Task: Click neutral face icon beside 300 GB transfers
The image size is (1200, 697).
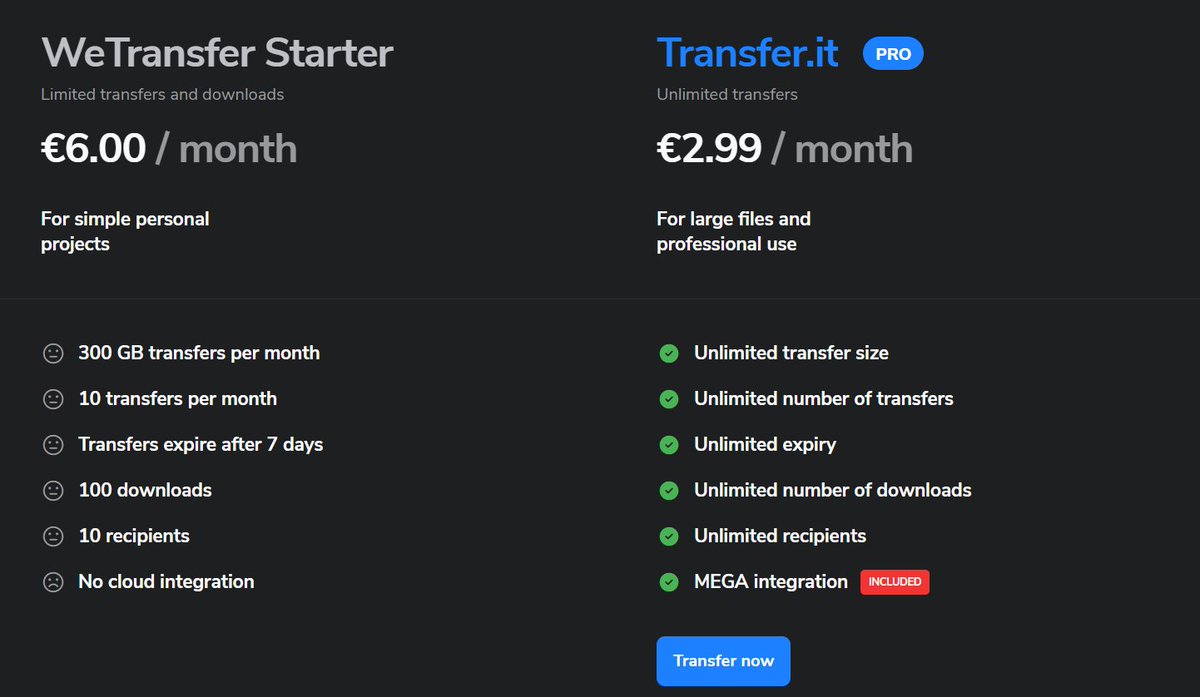Action: pyautogui.click(x=53, y=354)
